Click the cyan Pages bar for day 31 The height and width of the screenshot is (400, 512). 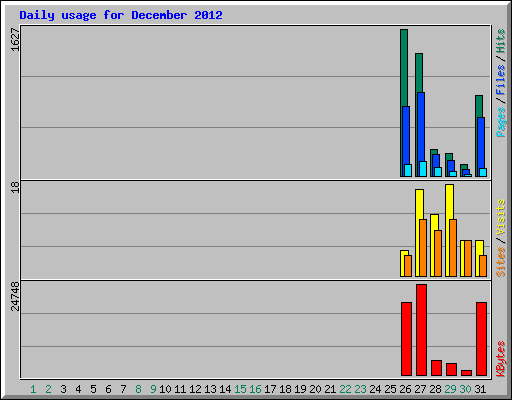point(483,172)
